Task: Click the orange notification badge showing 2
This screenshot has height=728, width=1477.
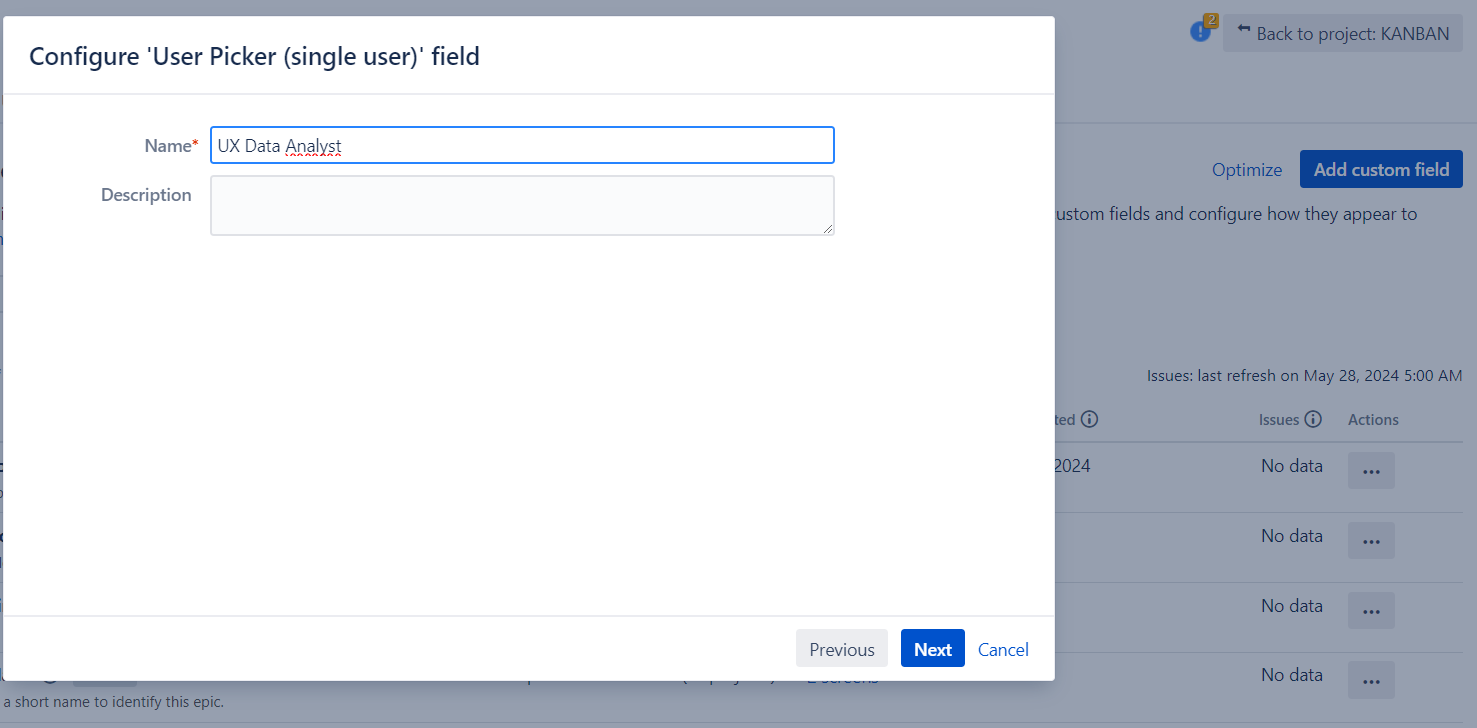Action: tap(1211, 20)
